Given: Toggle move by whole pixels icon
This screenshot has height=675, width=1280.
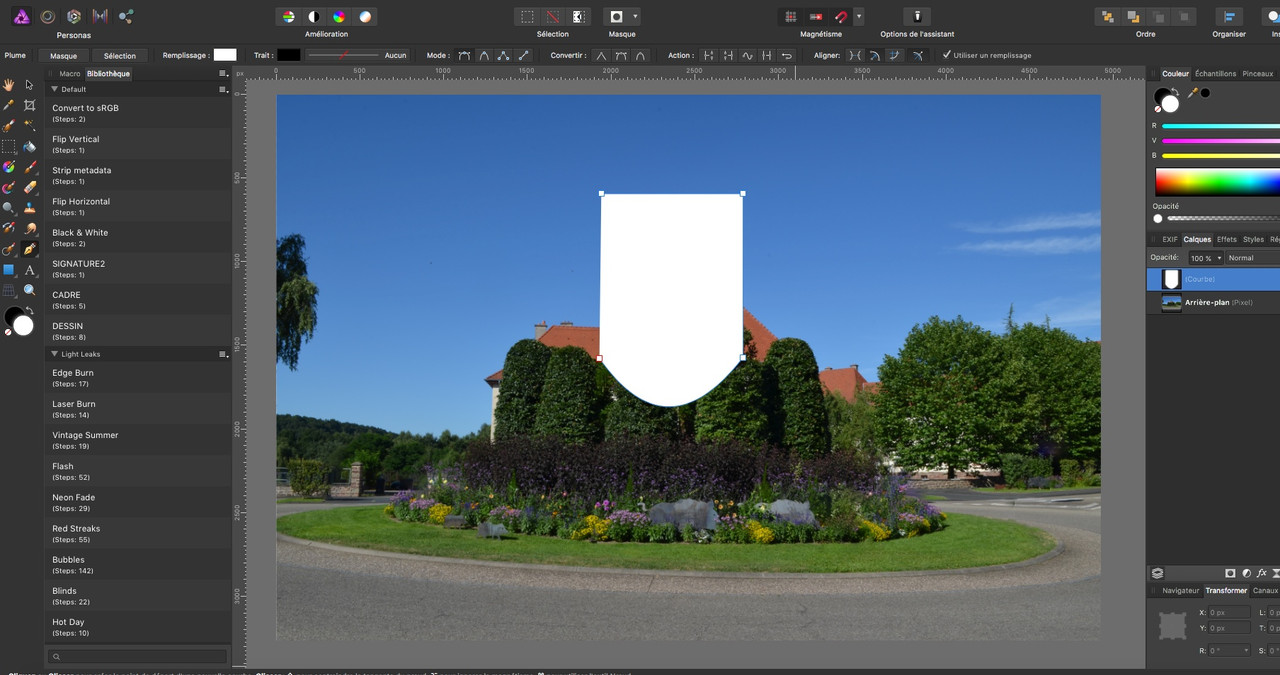Looking at the screenshot, I should pyautogui.click(x=816, y=16).
